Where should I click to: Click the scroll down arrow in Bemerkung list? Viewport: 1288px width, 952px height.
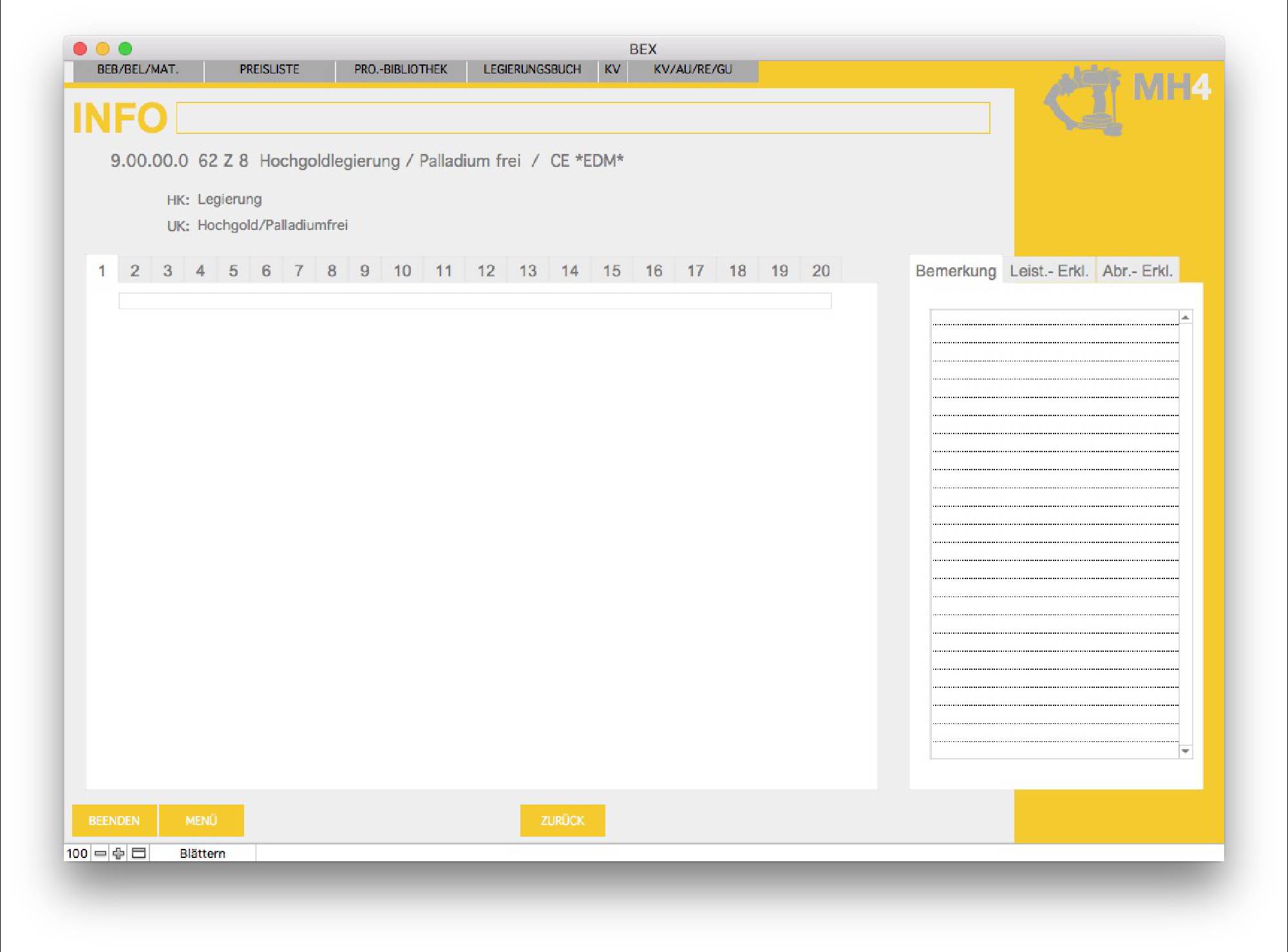coord(1185,751)
